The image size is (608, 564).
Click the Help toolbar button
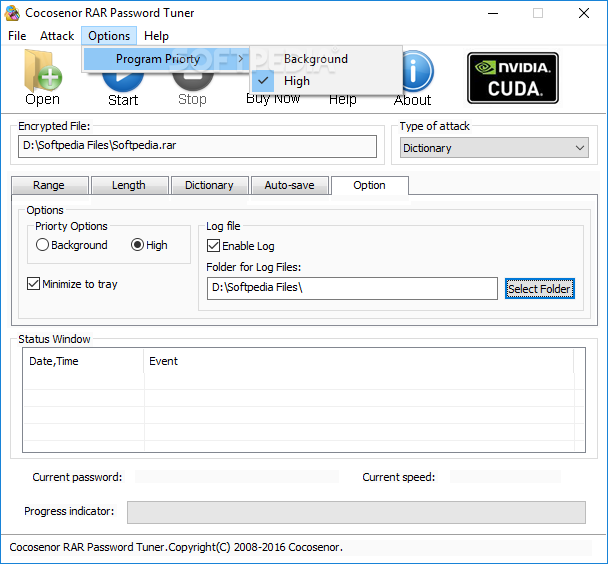(x=342, y=100)
